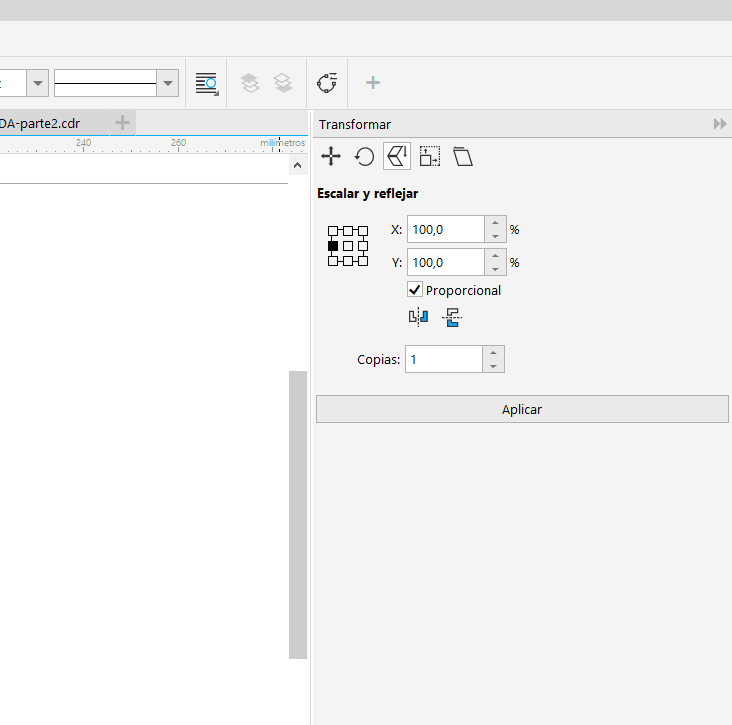Open the outline width dropdown arrow
The width and height of the screenshot is (732, 725).
38,83
